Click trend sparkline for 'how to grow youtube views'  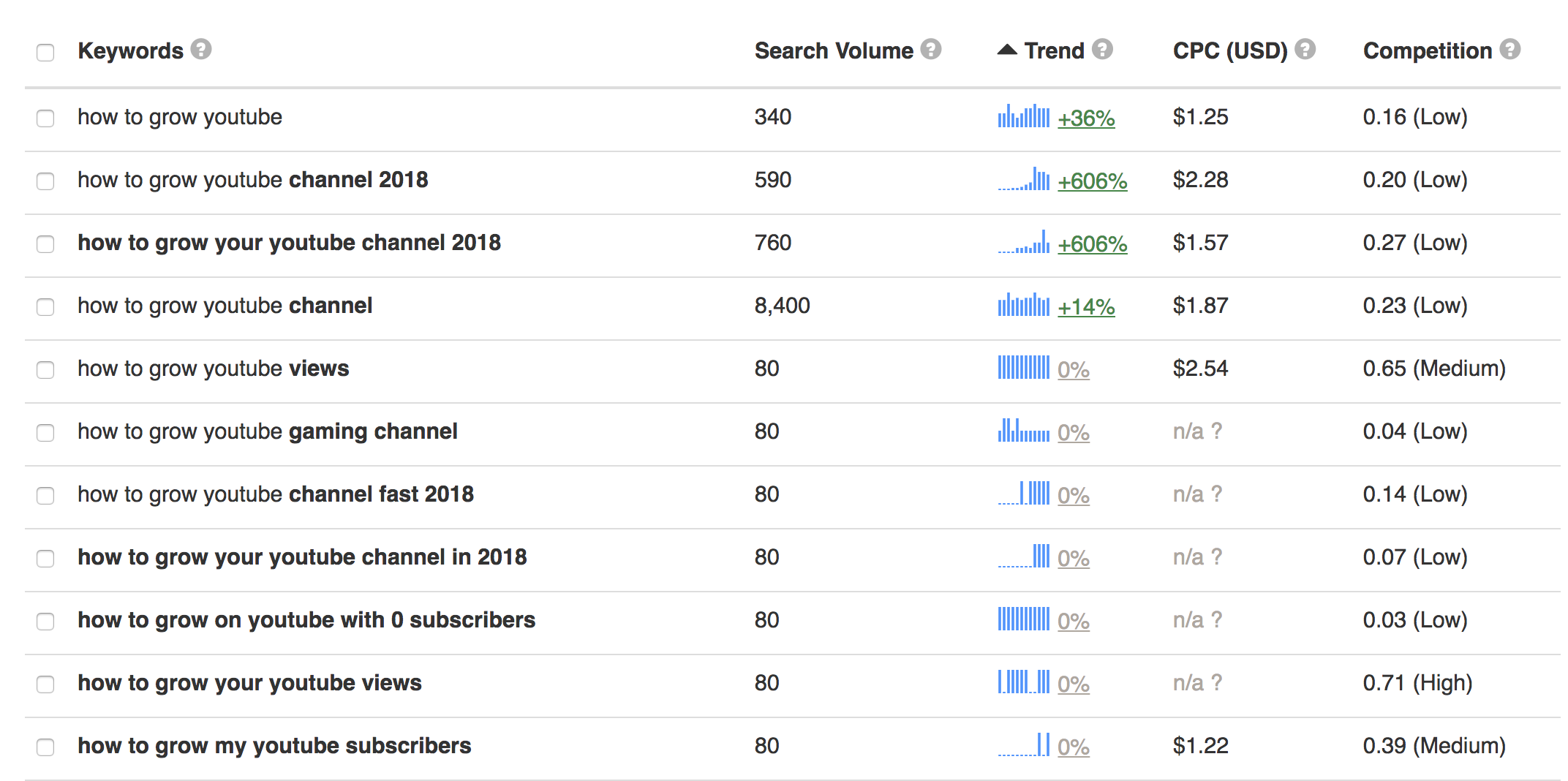click(x=1023, y=368)
